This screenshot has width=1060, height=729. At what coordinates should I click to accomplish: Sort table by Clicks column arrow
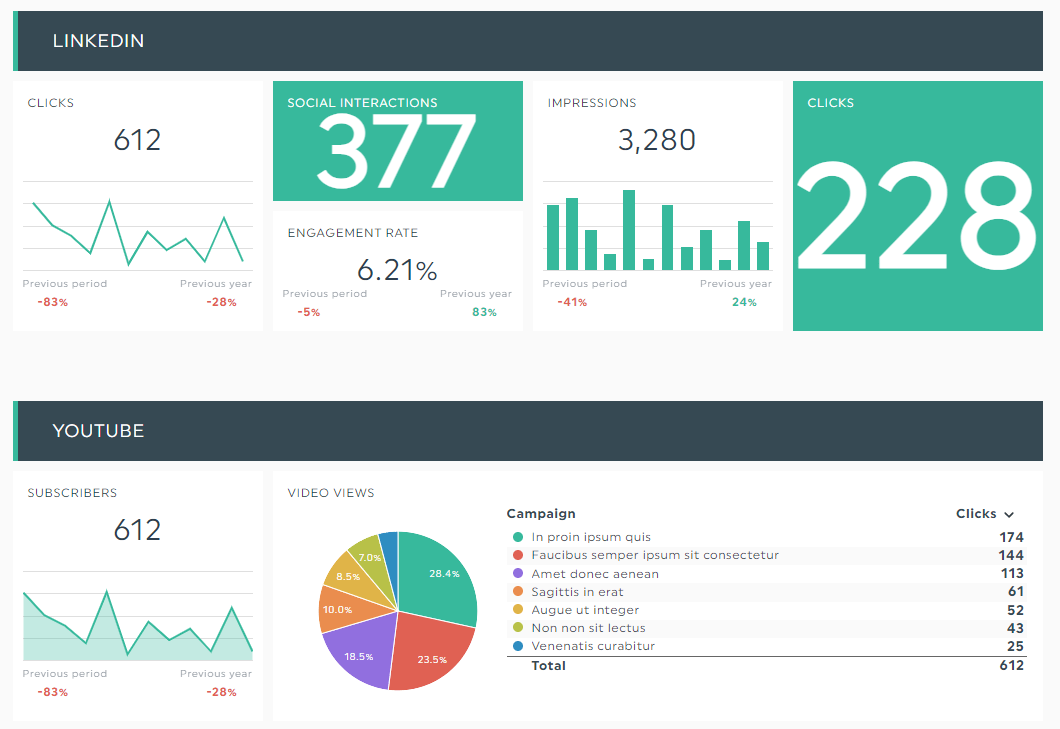1009,515
